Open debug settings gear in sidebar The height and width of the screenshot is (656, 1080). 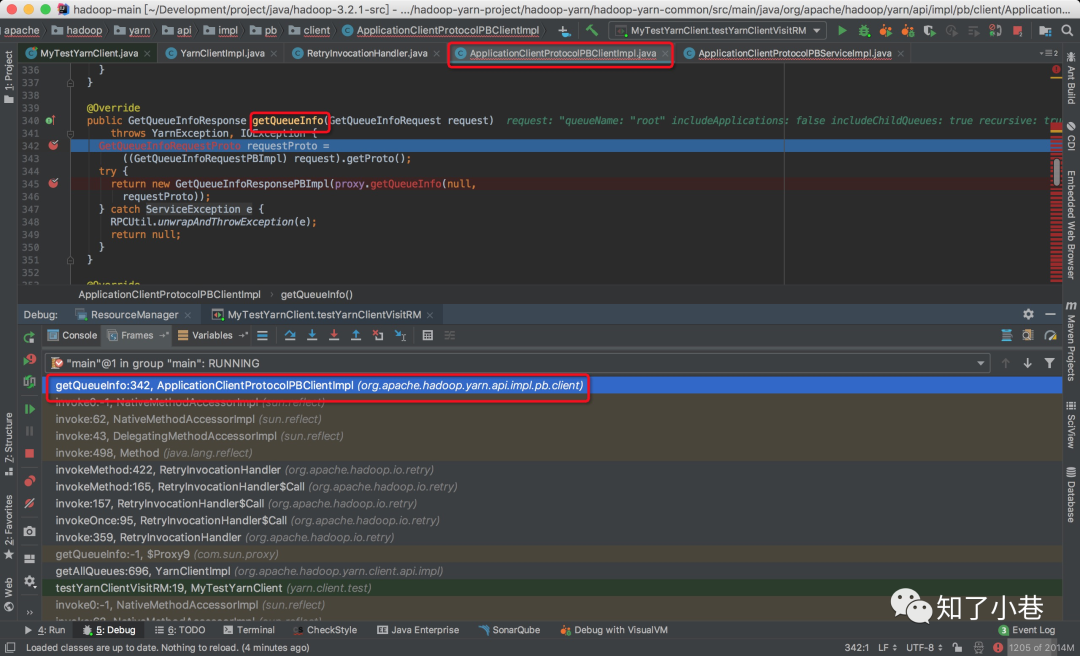point(29,582)
